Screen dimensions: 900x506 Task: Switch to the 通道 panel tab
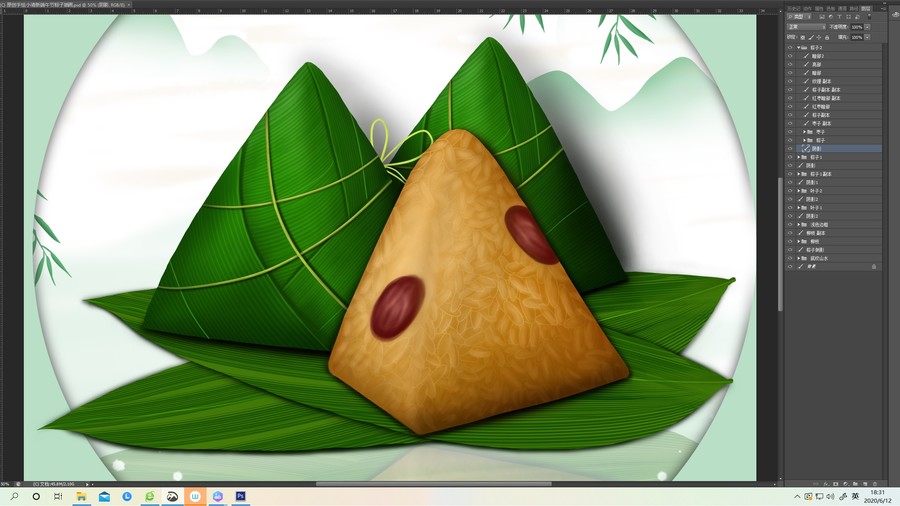843,9
